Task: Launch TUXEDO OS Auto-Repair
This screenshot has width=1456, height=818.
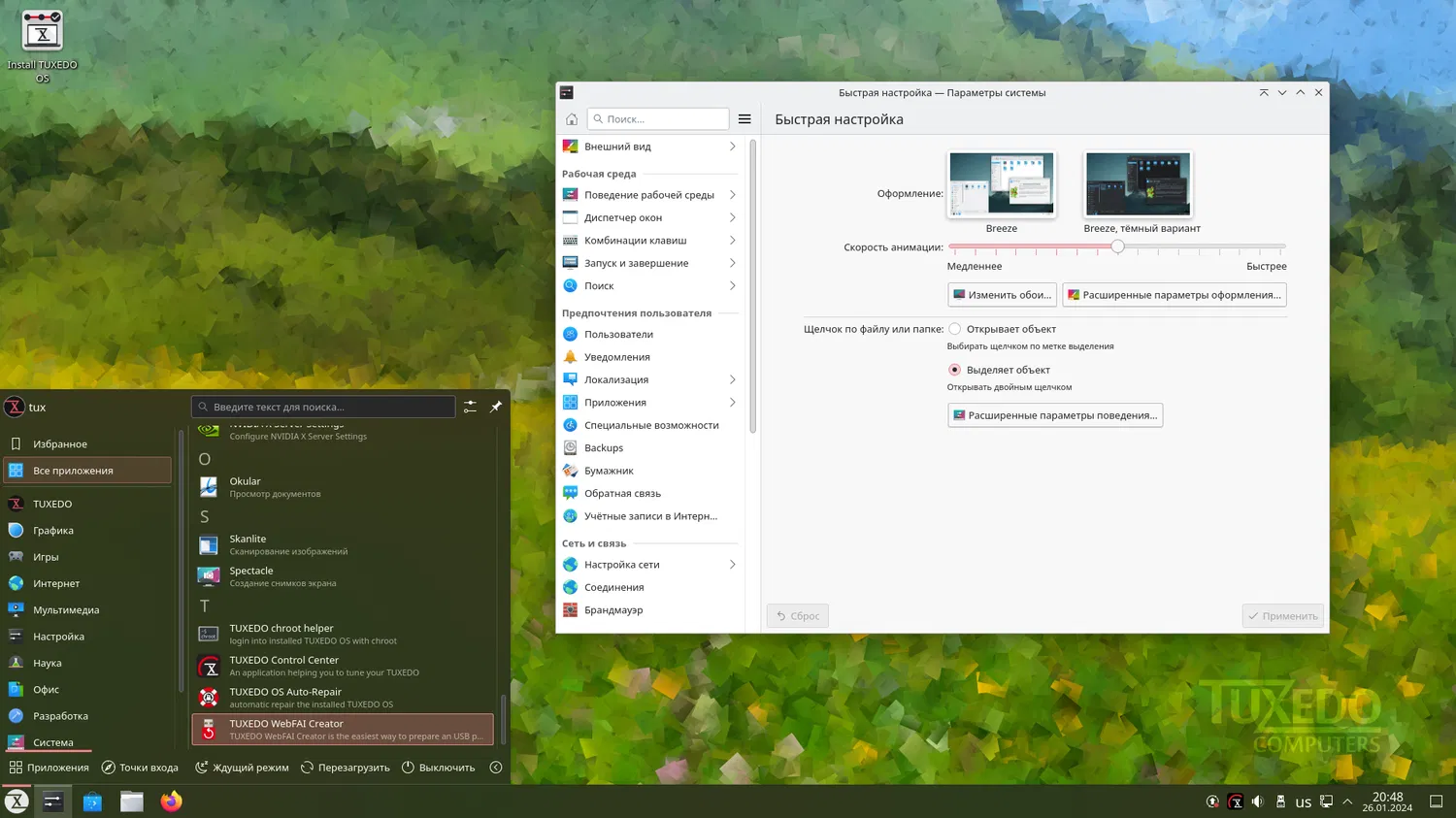Action: pos(343,698)
